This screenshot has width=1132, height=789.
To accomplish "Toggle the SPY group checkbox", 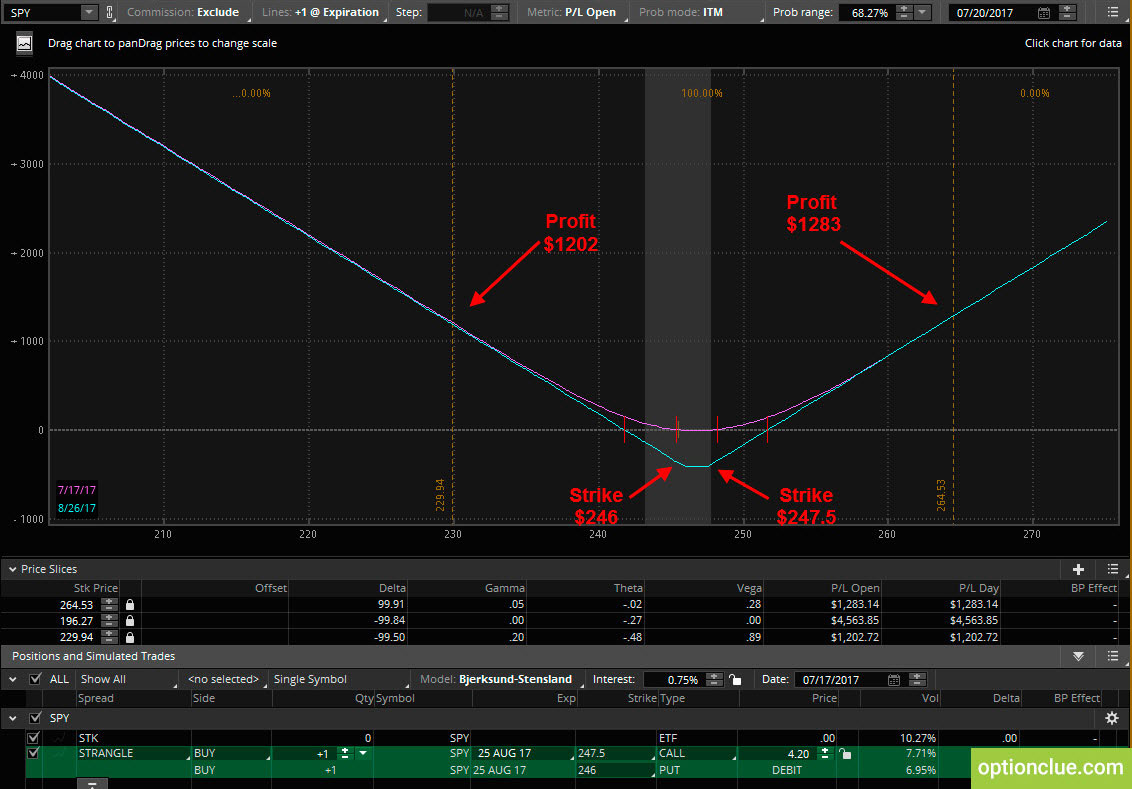I will tap(35, 718).
